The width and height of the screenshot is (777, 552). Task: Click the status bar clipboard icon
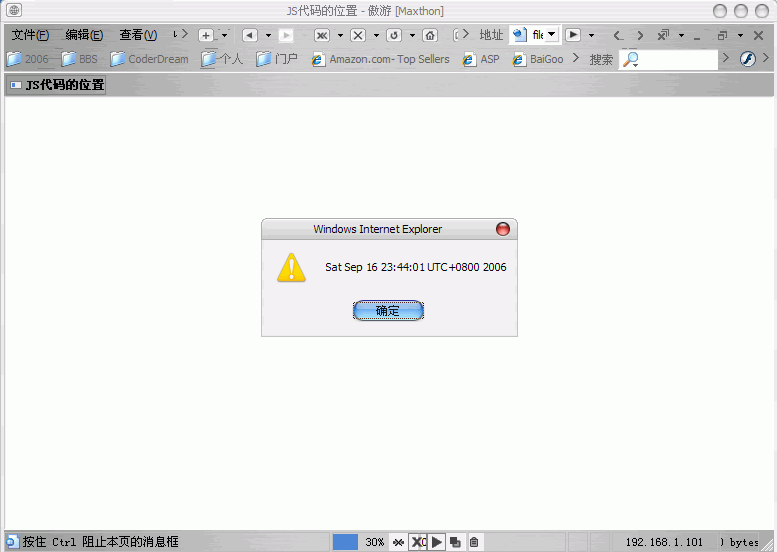474,542
